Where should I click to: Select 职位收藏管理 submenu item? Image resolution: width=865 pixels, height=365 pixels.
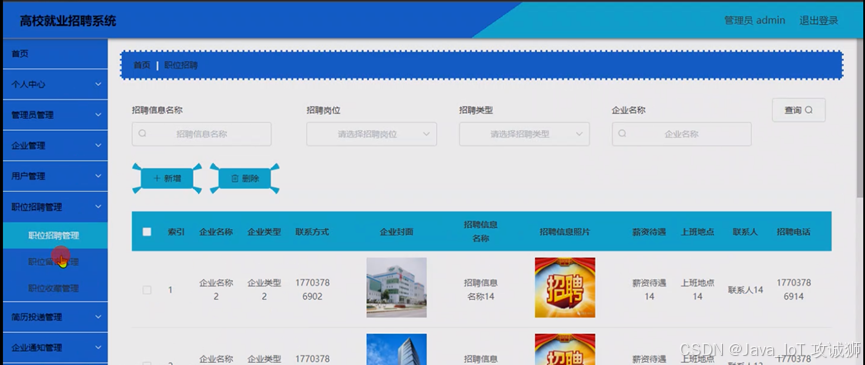point(55,288)
